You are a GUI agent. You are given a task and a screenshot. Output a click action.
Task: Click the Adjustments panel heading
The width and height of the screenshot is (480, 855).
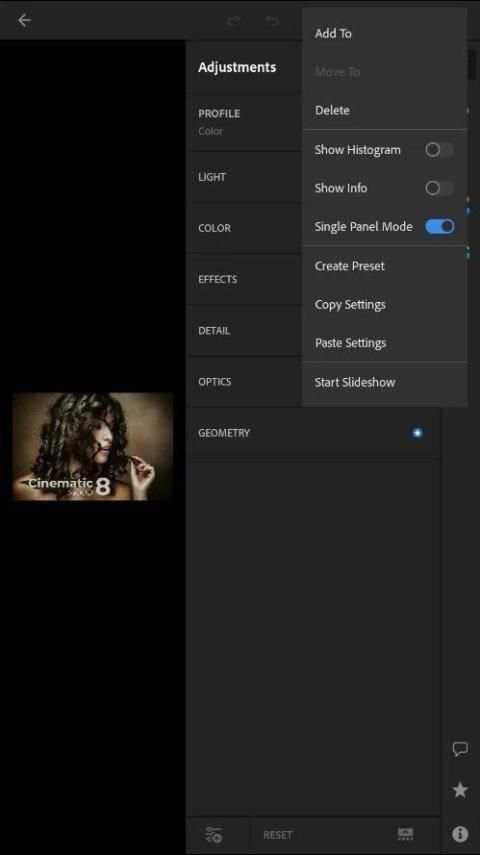coord(237,67)
